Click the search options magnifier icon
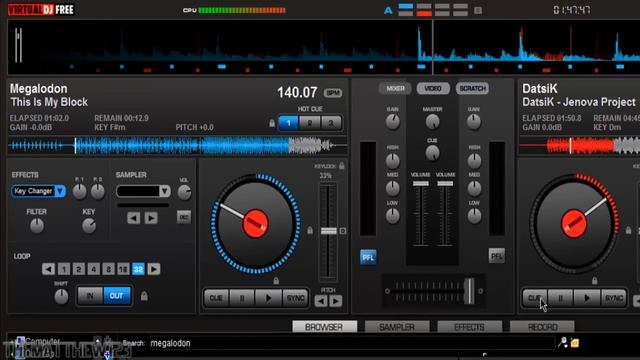 562,342
